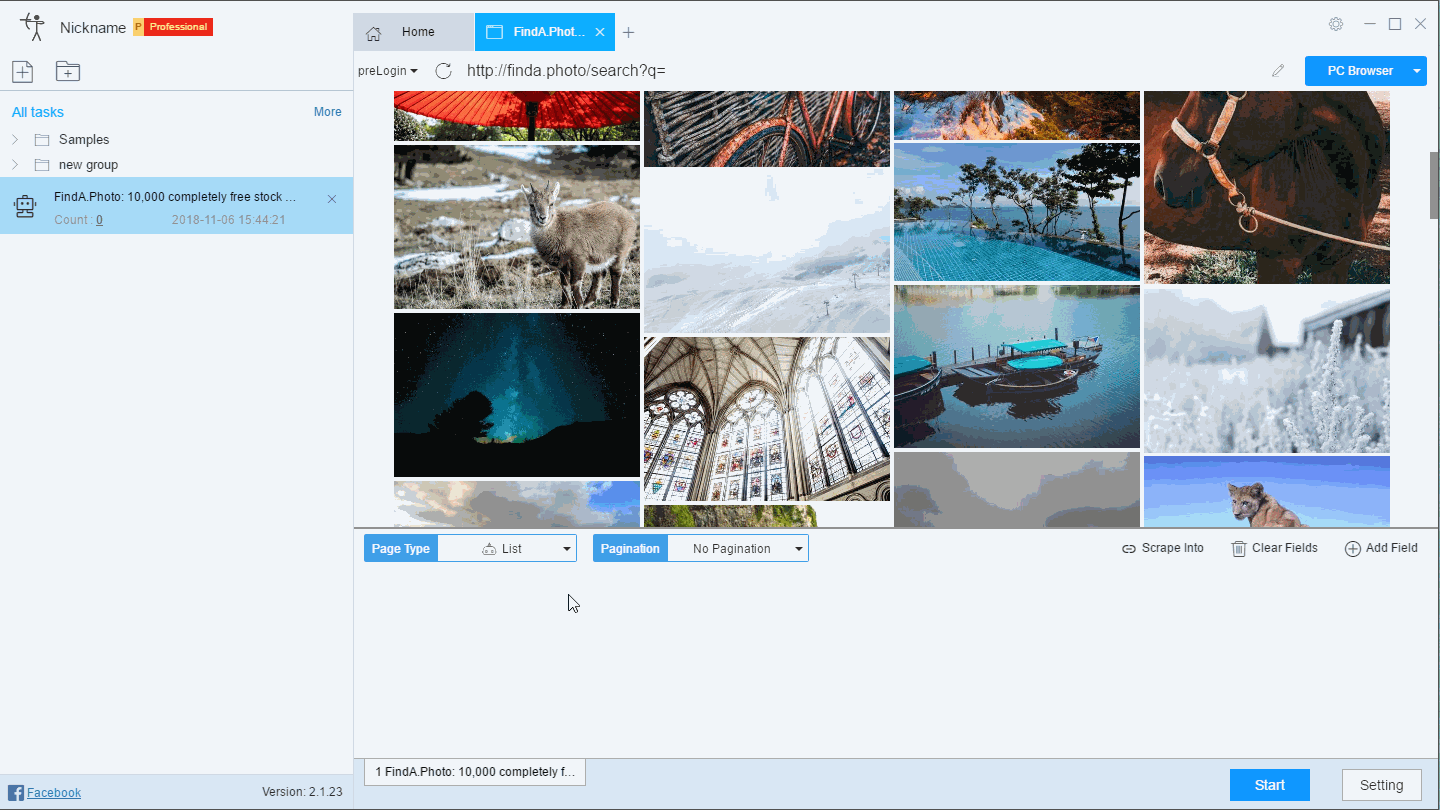The height and width of the screenshot is (810, 1440).
Task: Open the preLogin dropdown
Action: [388, 70]
